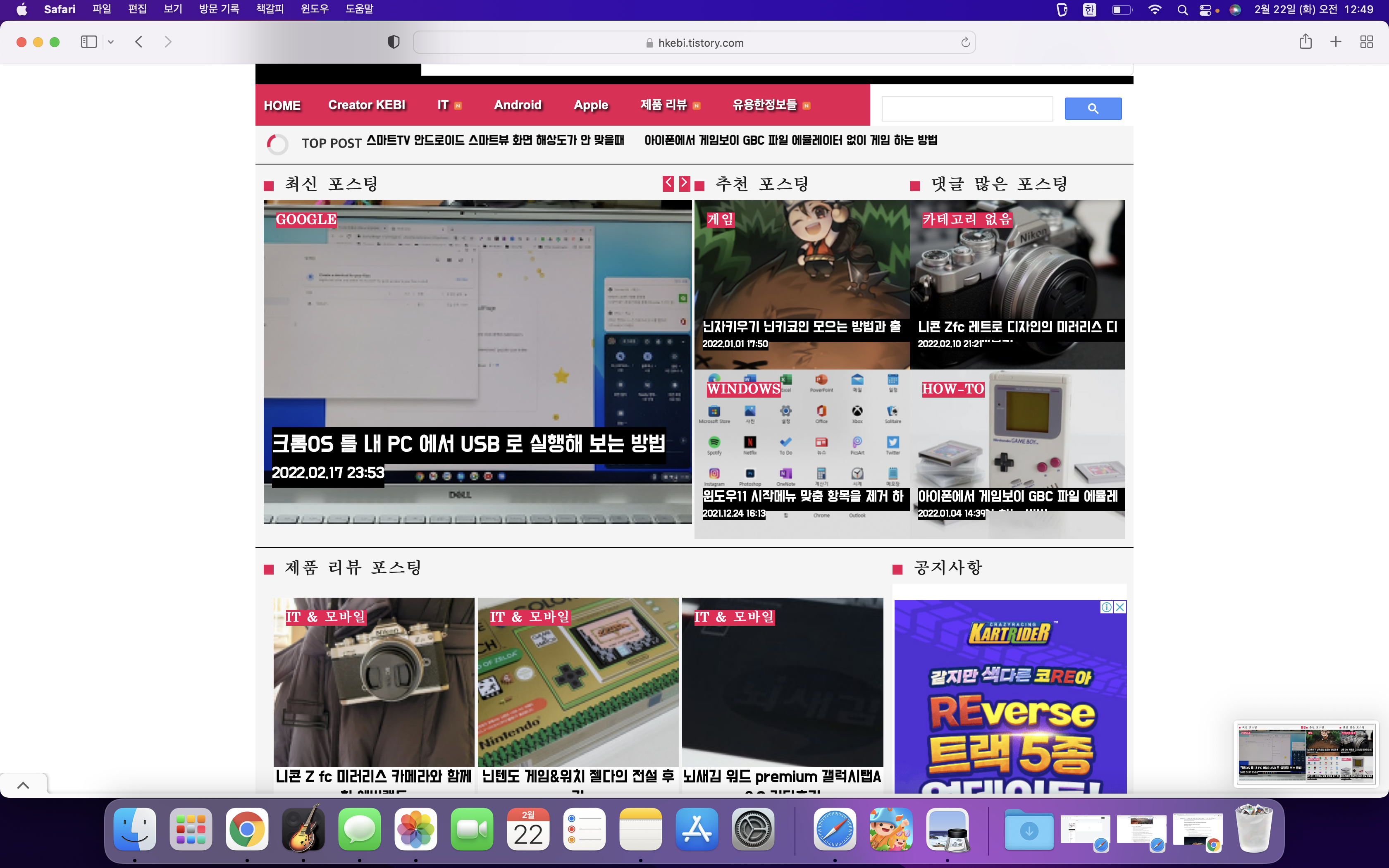The width and height of the screenshot is (1389, 868).
Task: Show the tab overview grid icon
Action: 1367,42
